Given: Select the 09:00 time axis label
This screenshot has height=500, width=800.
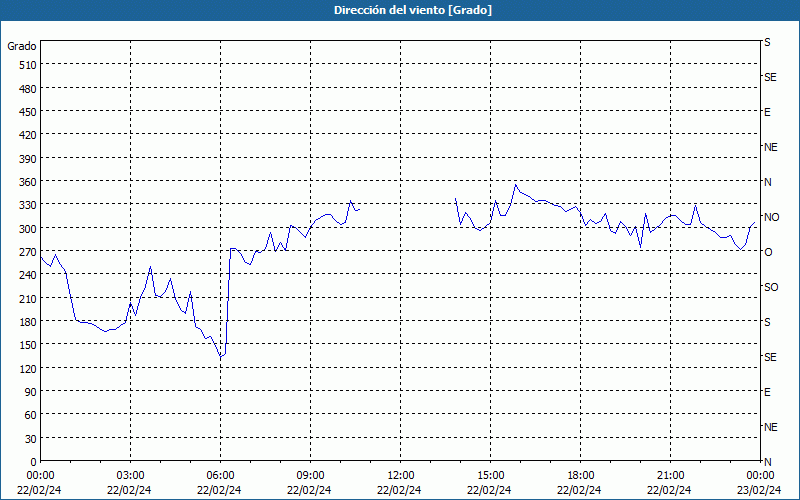Looking at the screenshot, I should coord(310,476).
